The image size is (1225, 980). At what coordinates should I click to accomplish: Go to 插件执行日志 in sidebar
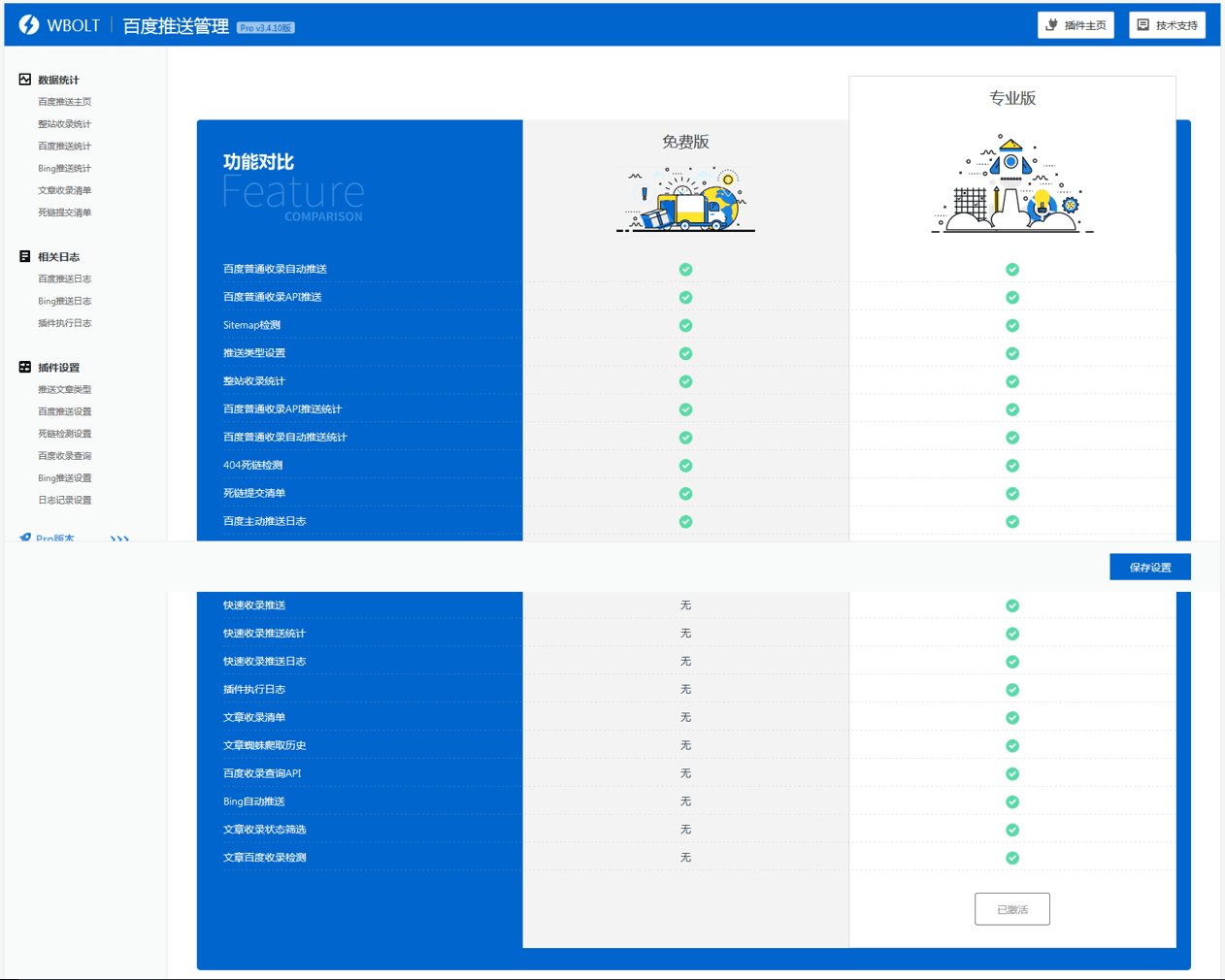tap(64, 323)
